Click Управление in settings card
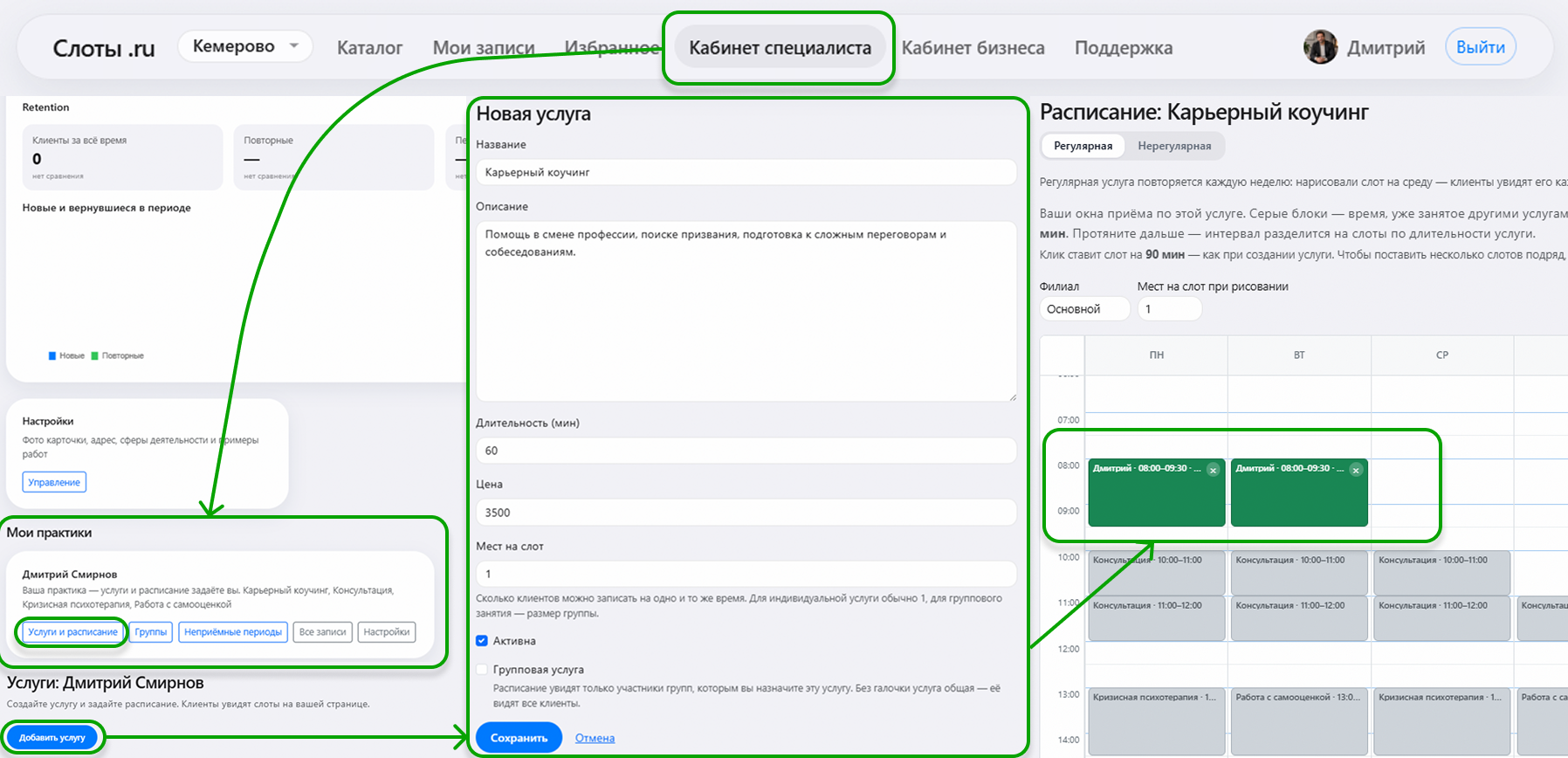Viewport: 1568px width, 758px height. pyautogui.click(x=54, y=482)
